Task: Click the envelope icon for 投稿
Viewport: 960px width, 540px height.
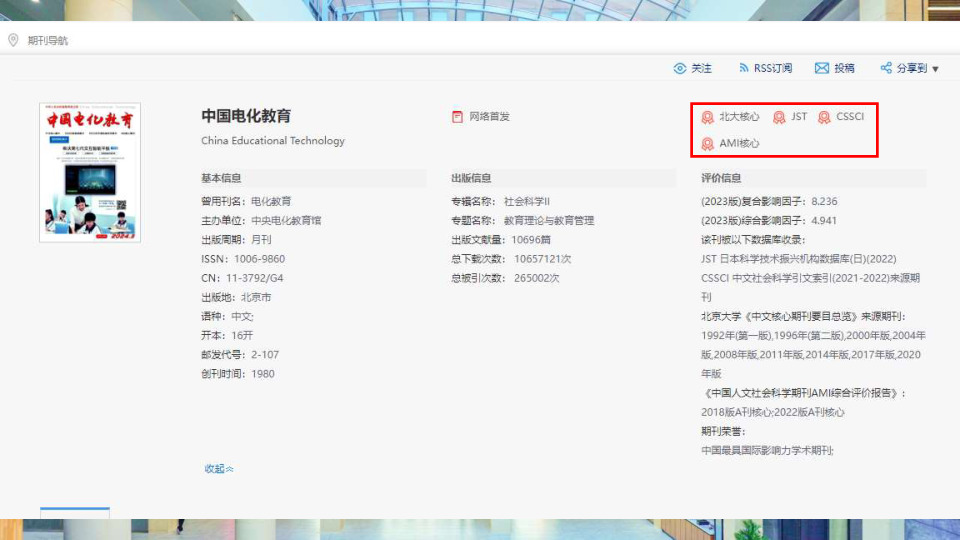Action: (x=822, y=69)
